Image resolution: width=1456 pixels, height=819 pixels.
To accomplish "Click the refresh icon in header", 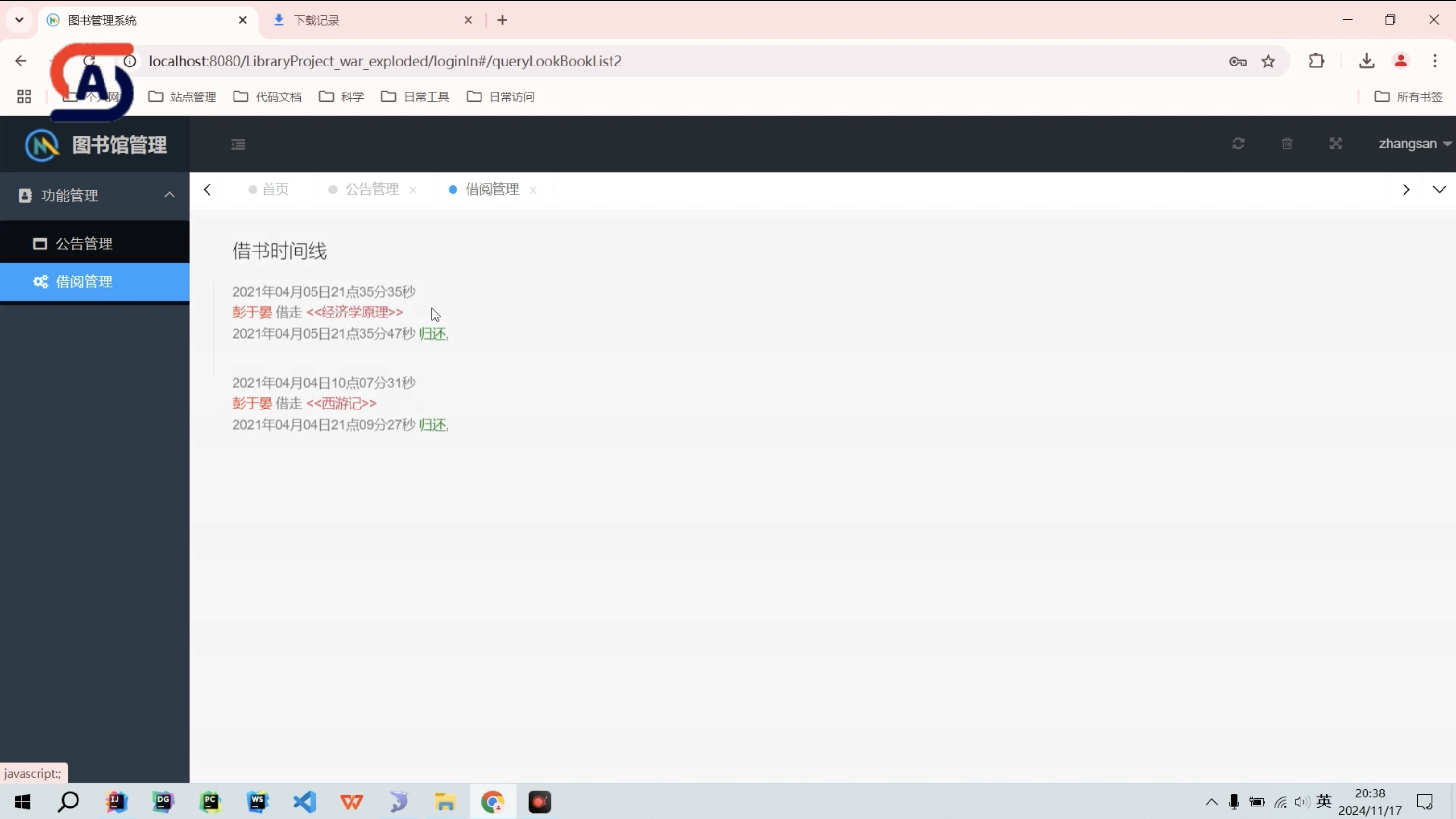I will click(1238, 144).
